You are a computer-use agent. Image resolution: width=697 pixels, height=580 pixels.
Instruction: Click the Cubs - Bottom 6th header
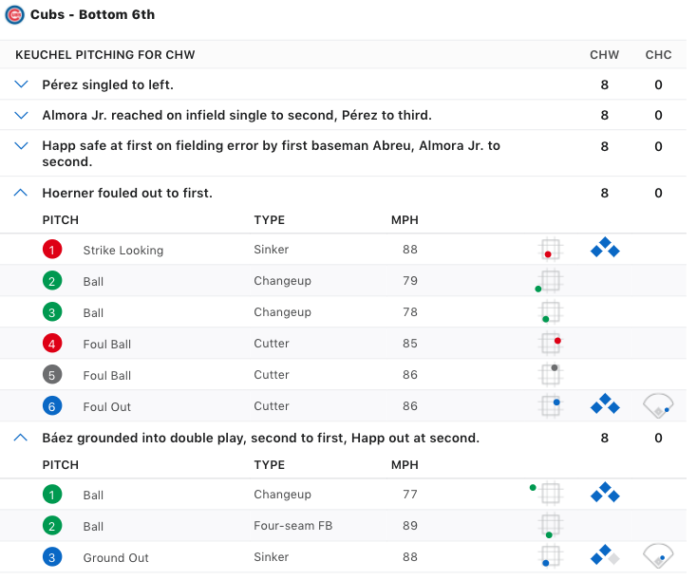[x=92, y=15]
